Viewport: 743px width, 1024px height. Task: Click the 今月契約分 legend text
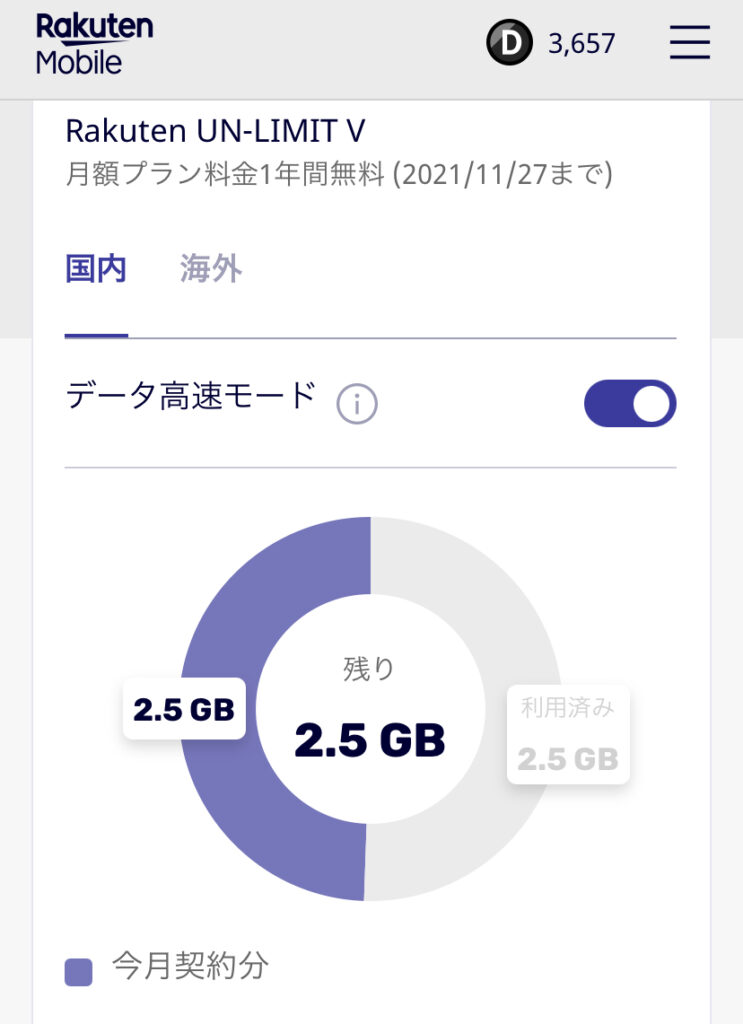[190, 965]
